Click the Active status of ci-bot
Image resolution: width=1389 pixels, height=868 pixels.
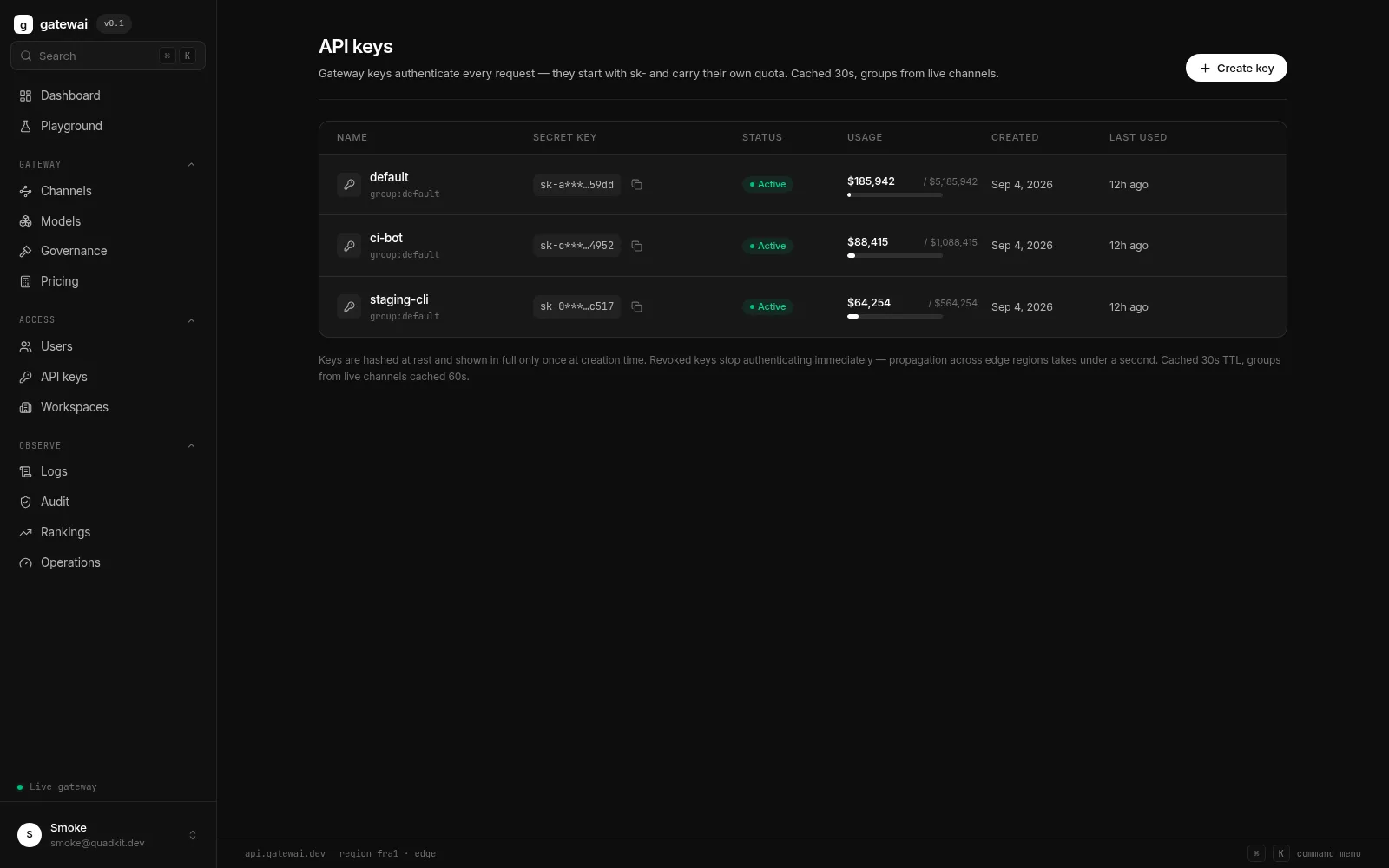[x=767, y=246]
